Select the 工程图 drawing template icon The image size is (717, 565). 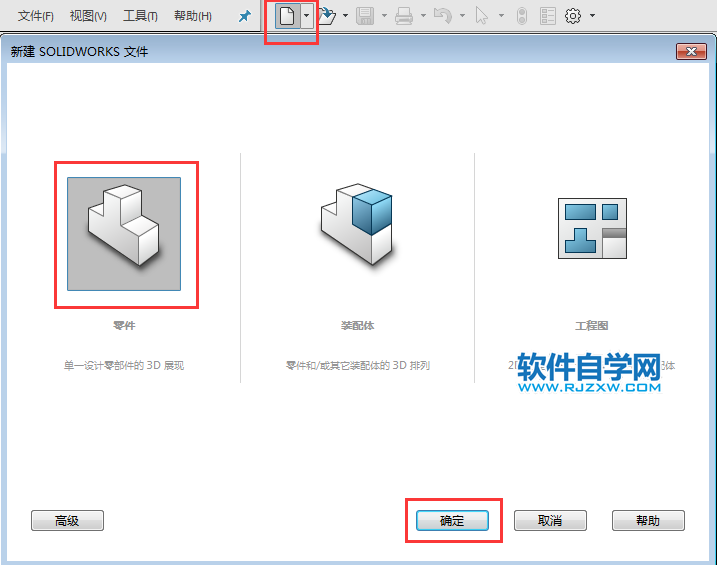592,229
